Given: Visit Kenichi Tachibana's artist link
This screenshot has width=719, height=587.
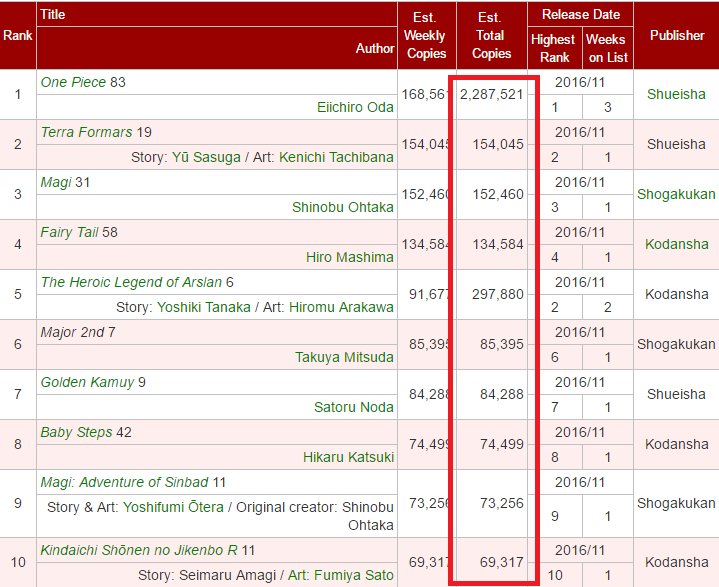Looking at the screenshot, I should pos(336,157).
